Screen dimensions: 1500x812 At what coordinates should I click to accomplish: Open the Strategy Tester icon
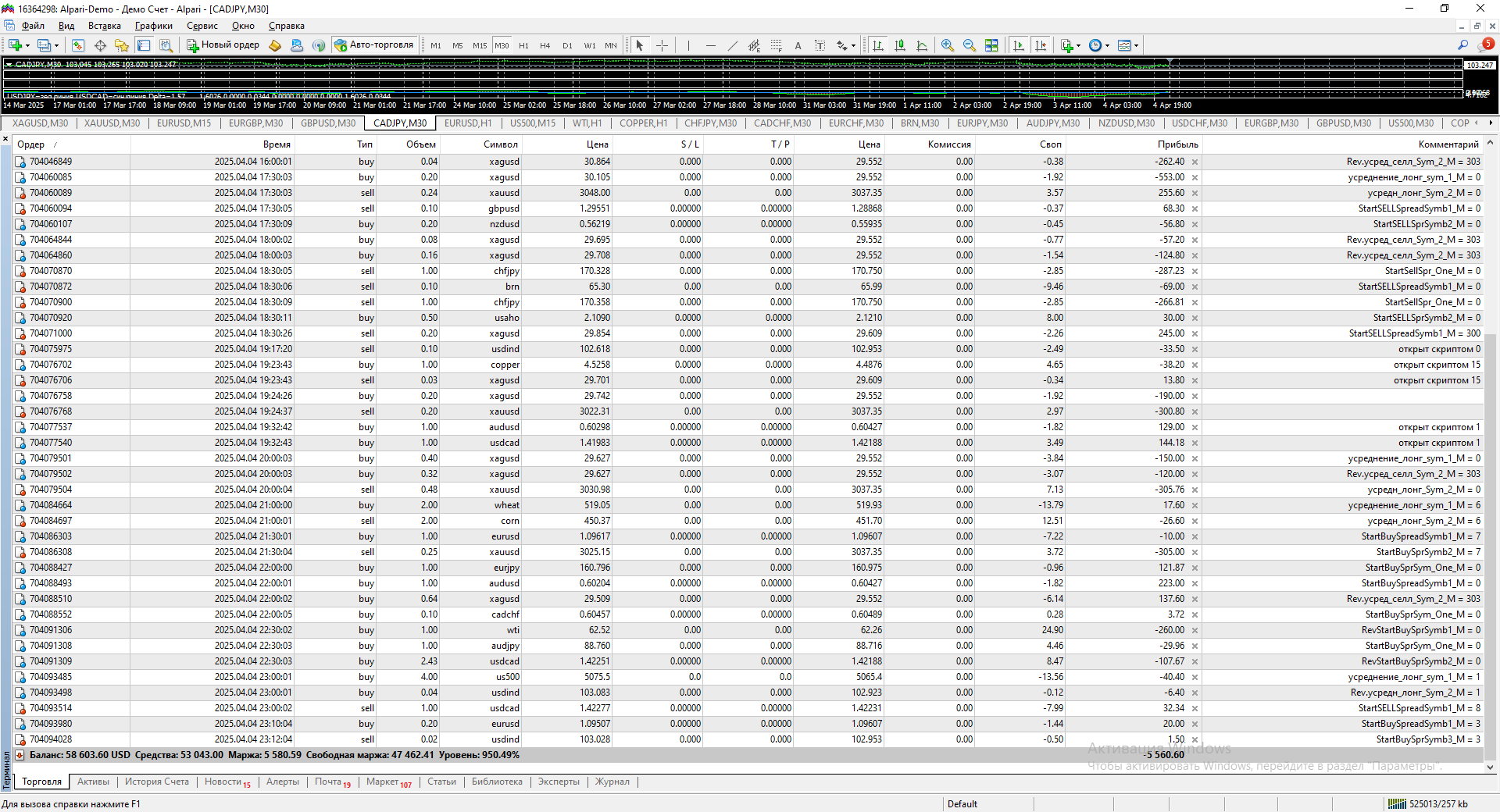pyautogui.click(x=166, y=45)
